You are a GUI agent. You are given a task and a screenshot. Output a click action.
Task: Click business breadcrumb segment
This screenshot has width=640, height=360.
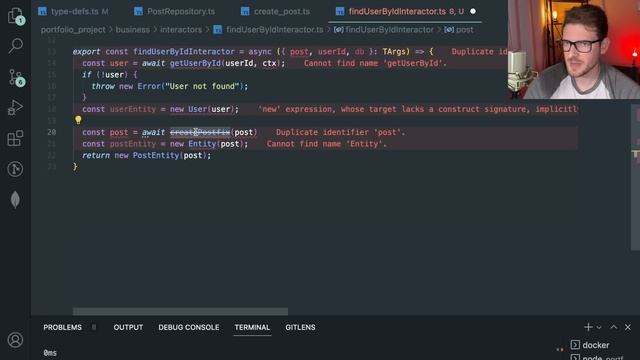coord(133,29)
